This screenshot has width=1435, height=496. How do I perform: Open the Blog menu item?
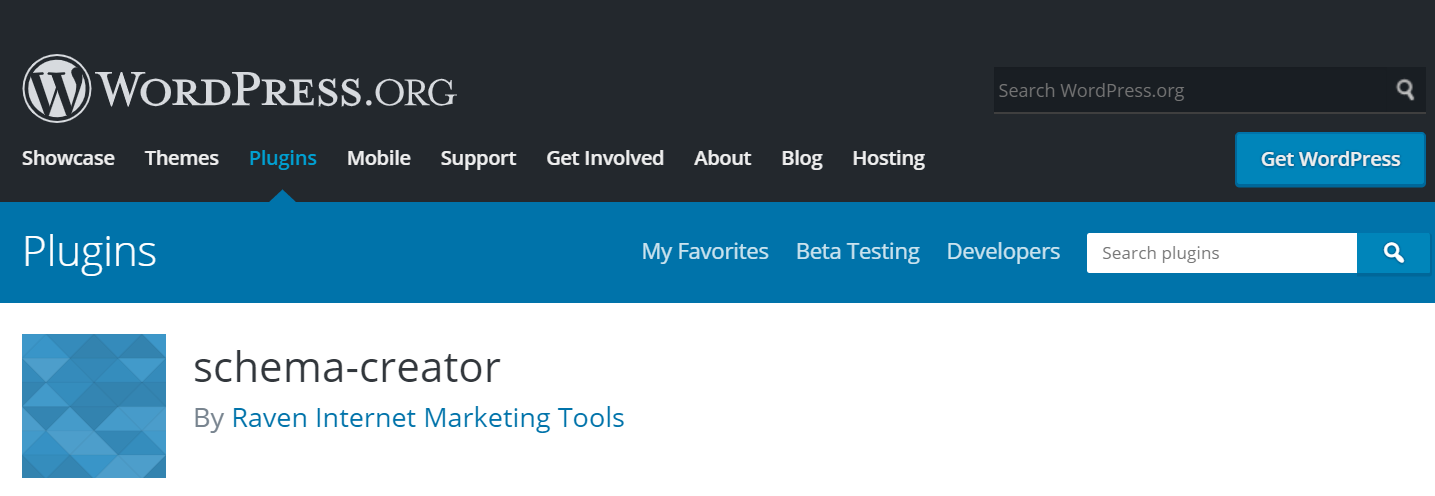(802, 158)
